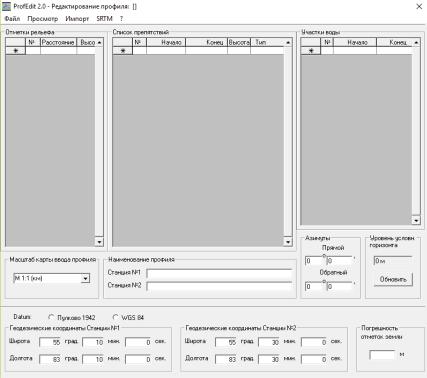This screenshot has width=427, height=378.
Task: Click the Обратный azimuth minutes field
Action: 339,286
